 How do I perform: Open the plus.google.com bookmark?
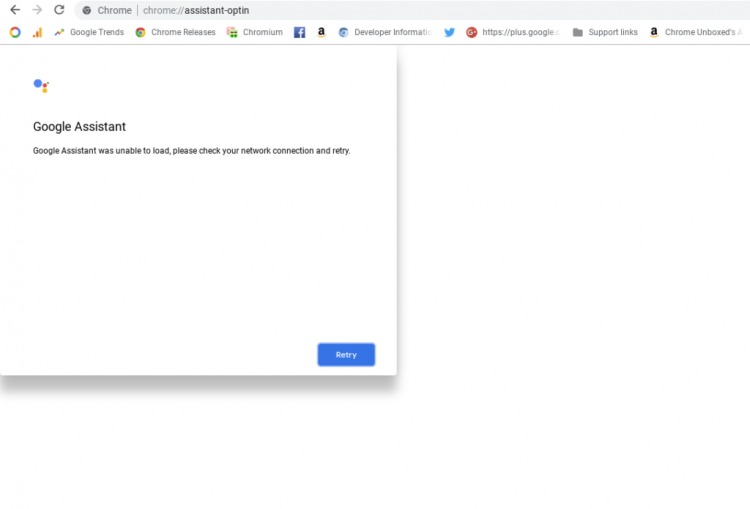[513, 32]
